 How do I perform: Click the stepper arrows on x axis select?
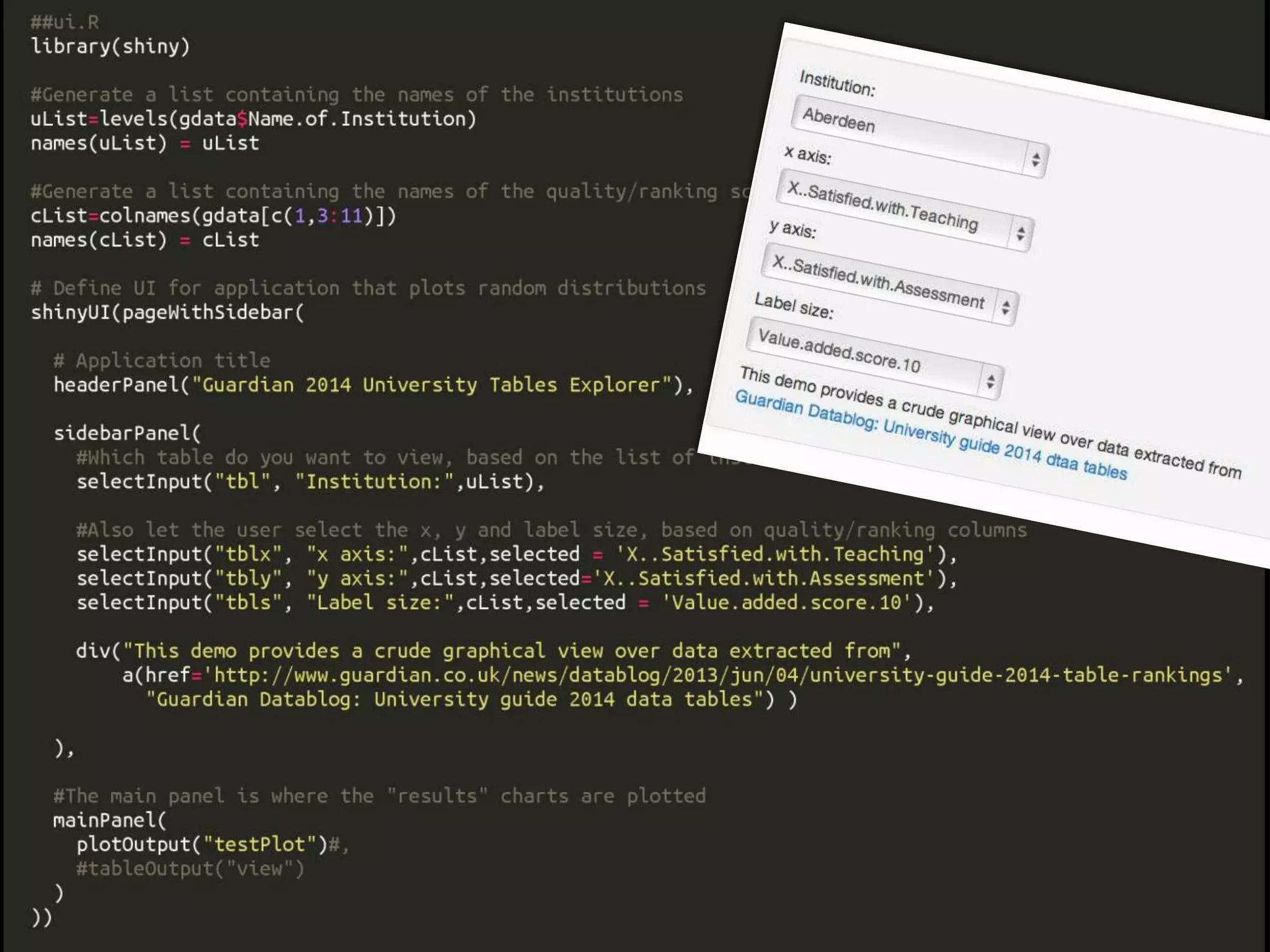1020,234
